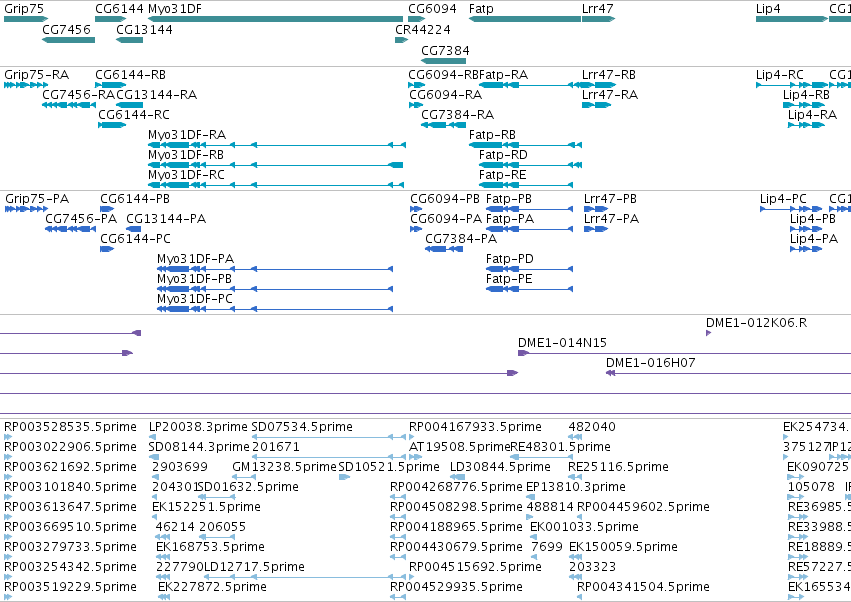Click the Lrr47 gene label
Viewport: 851px width, 602px height.
[x=598, y=9]
